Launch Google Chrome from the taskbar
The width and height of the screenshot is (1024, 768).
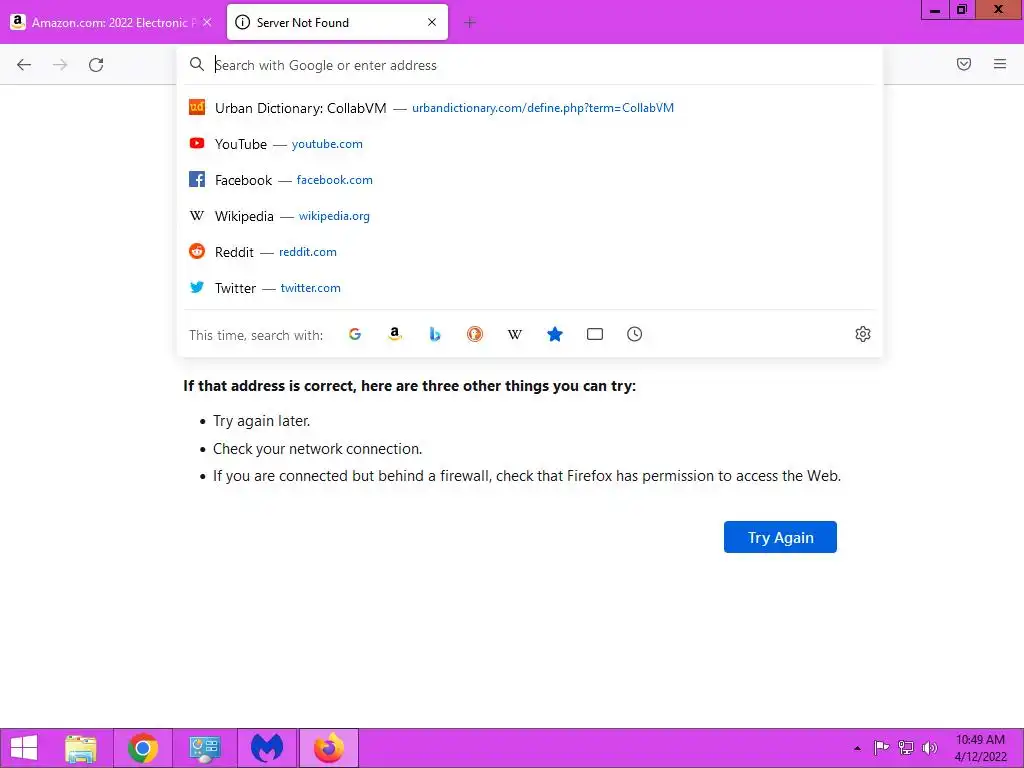pos(143,748)
